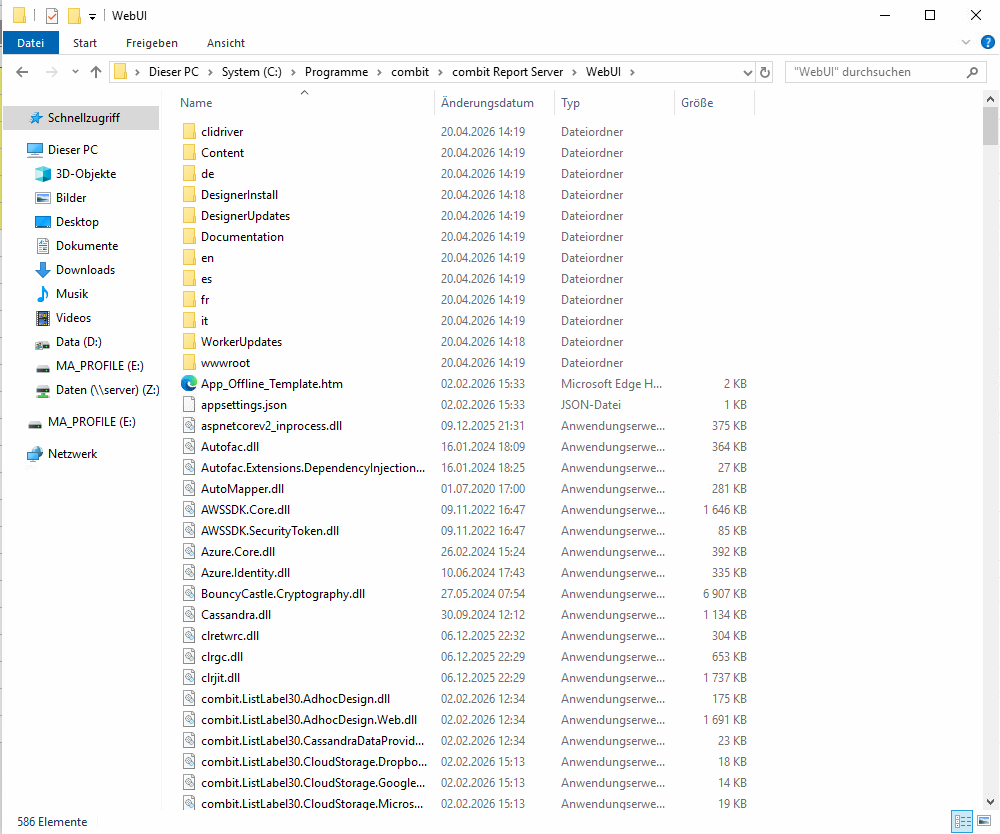
Task: Refresh the WebUI folder view
Action: tap(765, 72)
